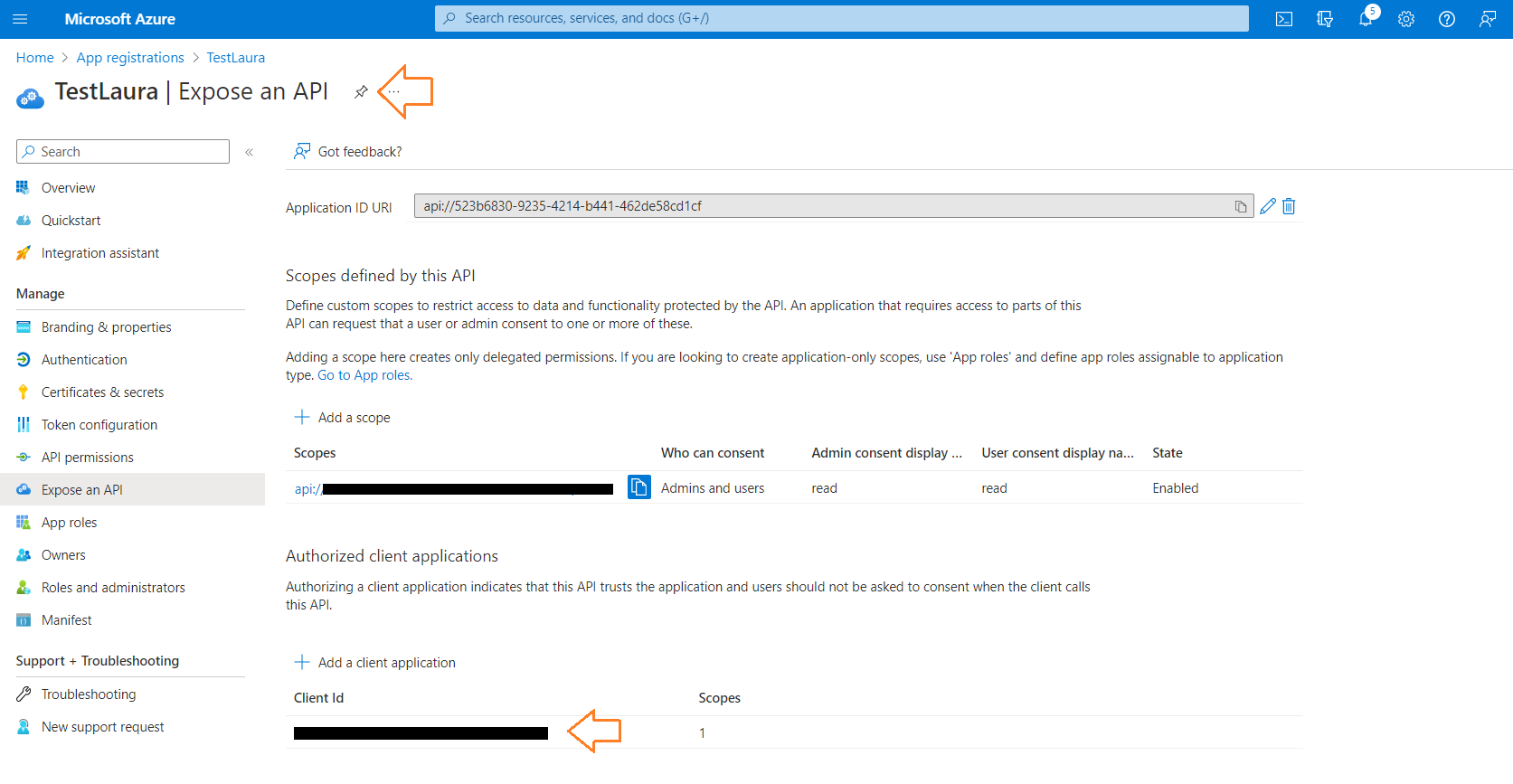The height and width of the screenshot is (784, 1513).
Task: Click the Scopes column header
Action: pos(315,453)
